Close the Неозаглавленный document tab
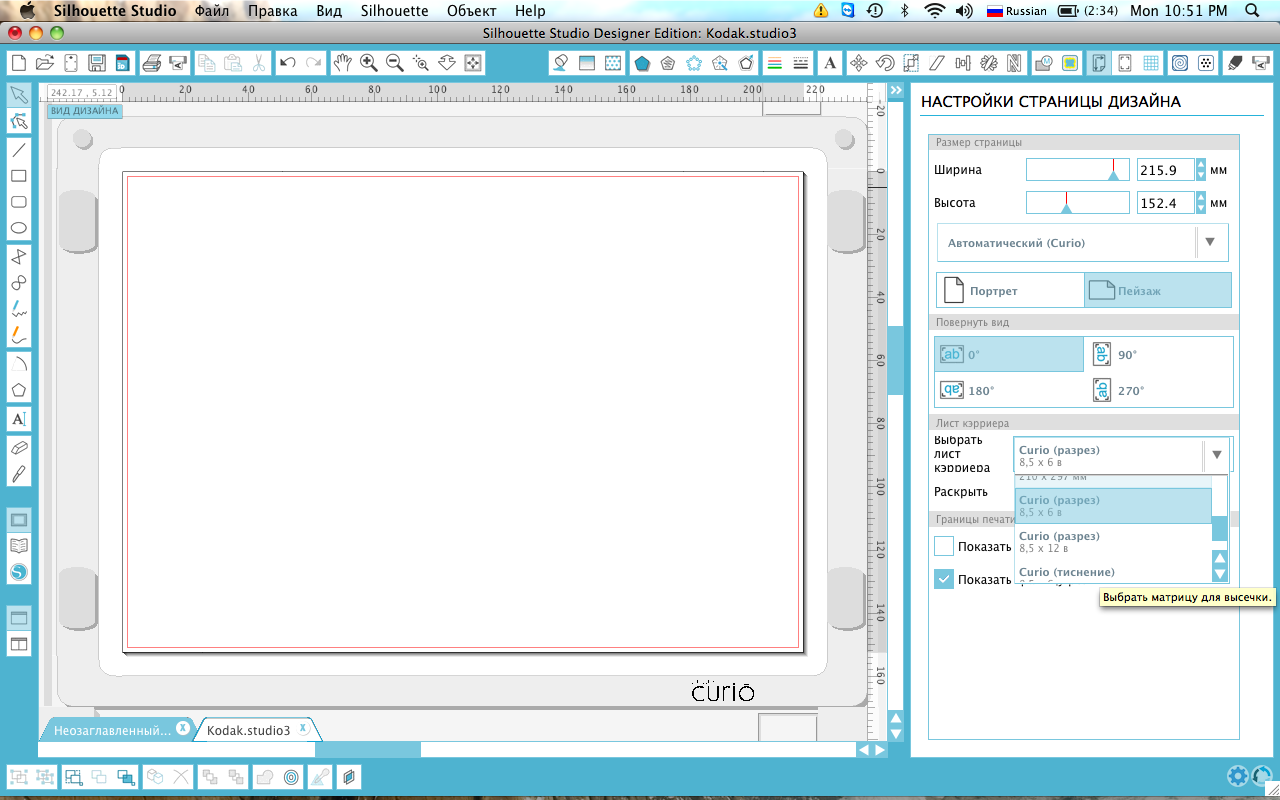Image resolution: width=1280 pixels, height=800 pixels. pyautogui.click(x=182, y=727)
